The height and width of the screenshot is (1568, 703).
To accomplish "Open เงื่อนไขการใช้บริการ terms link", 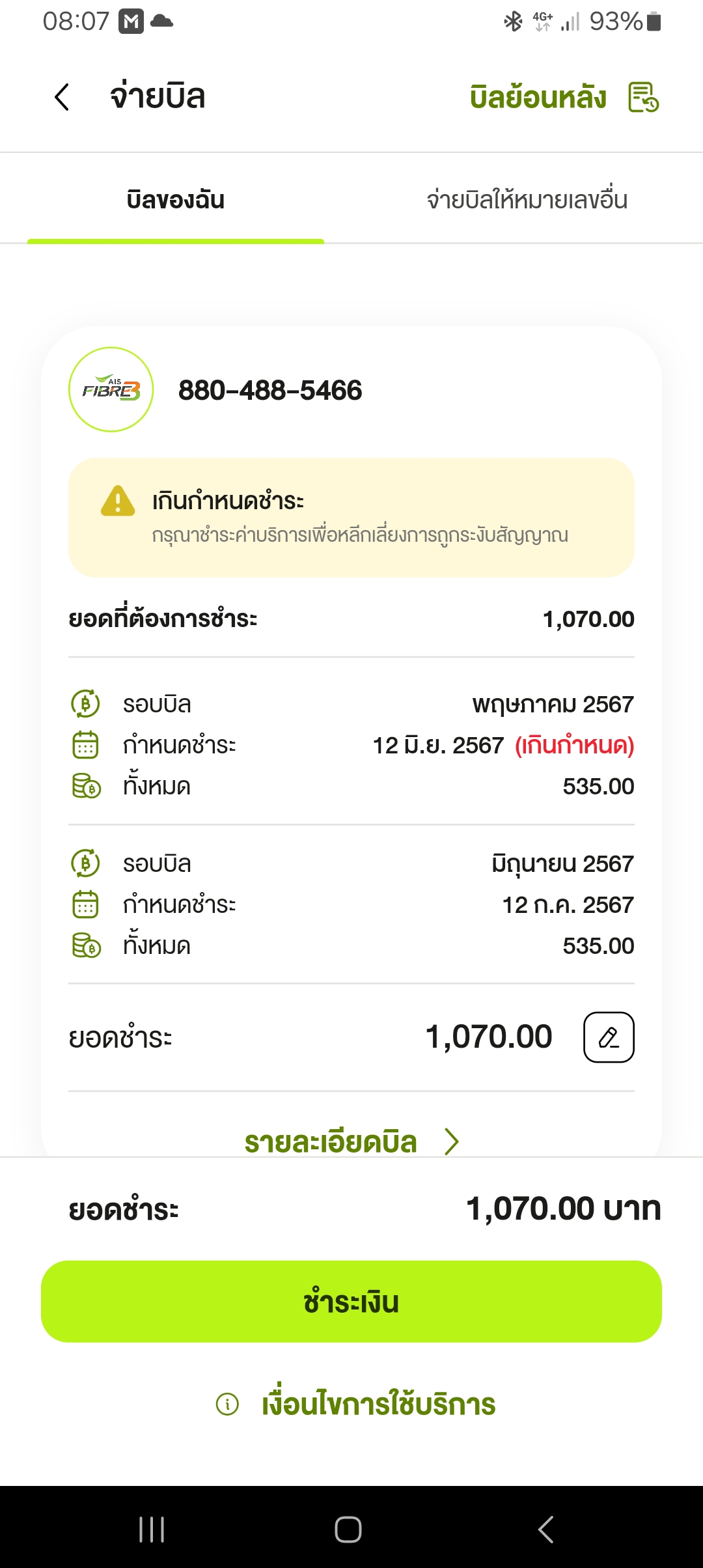I will [378, 1404].
